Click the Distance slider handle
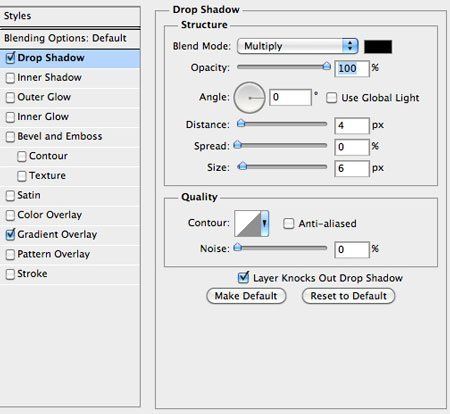 tap(241, 124)
